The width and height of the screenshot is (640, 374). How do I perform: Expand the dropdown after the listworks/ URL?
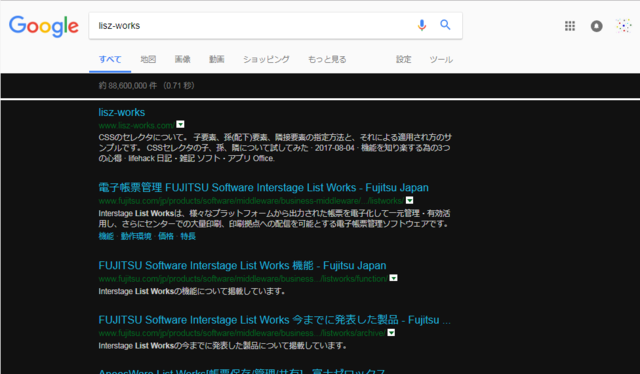click(x=409, y=200)
